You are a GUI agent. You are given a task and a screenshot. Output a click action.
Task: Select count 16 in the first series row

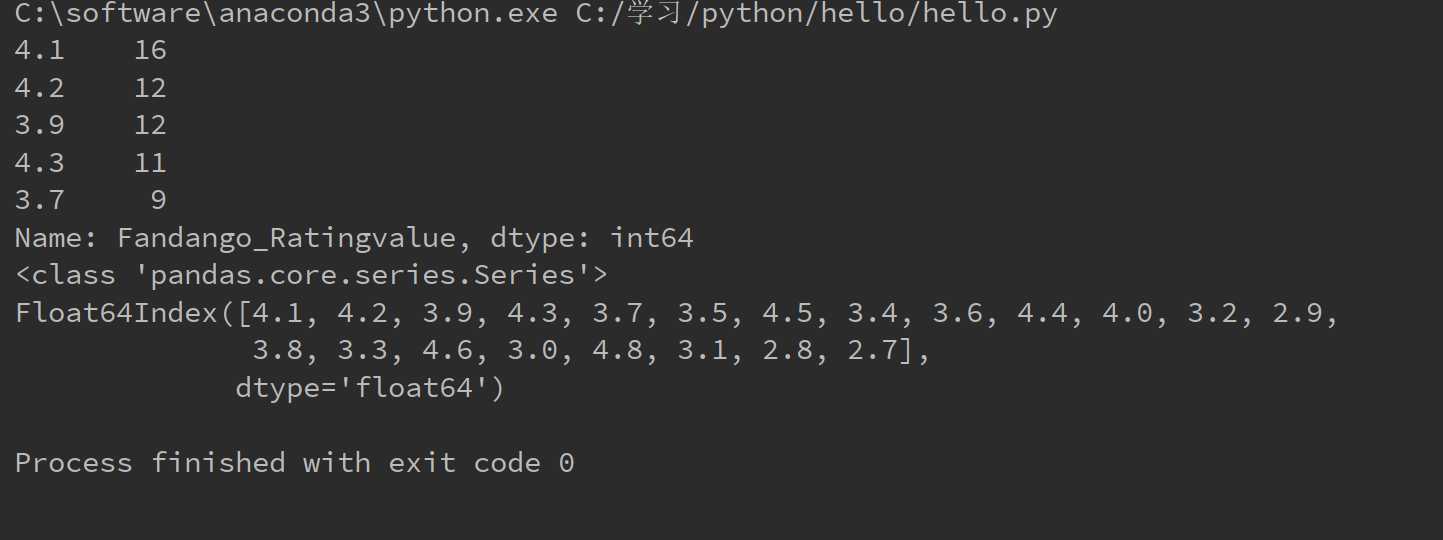150,50
